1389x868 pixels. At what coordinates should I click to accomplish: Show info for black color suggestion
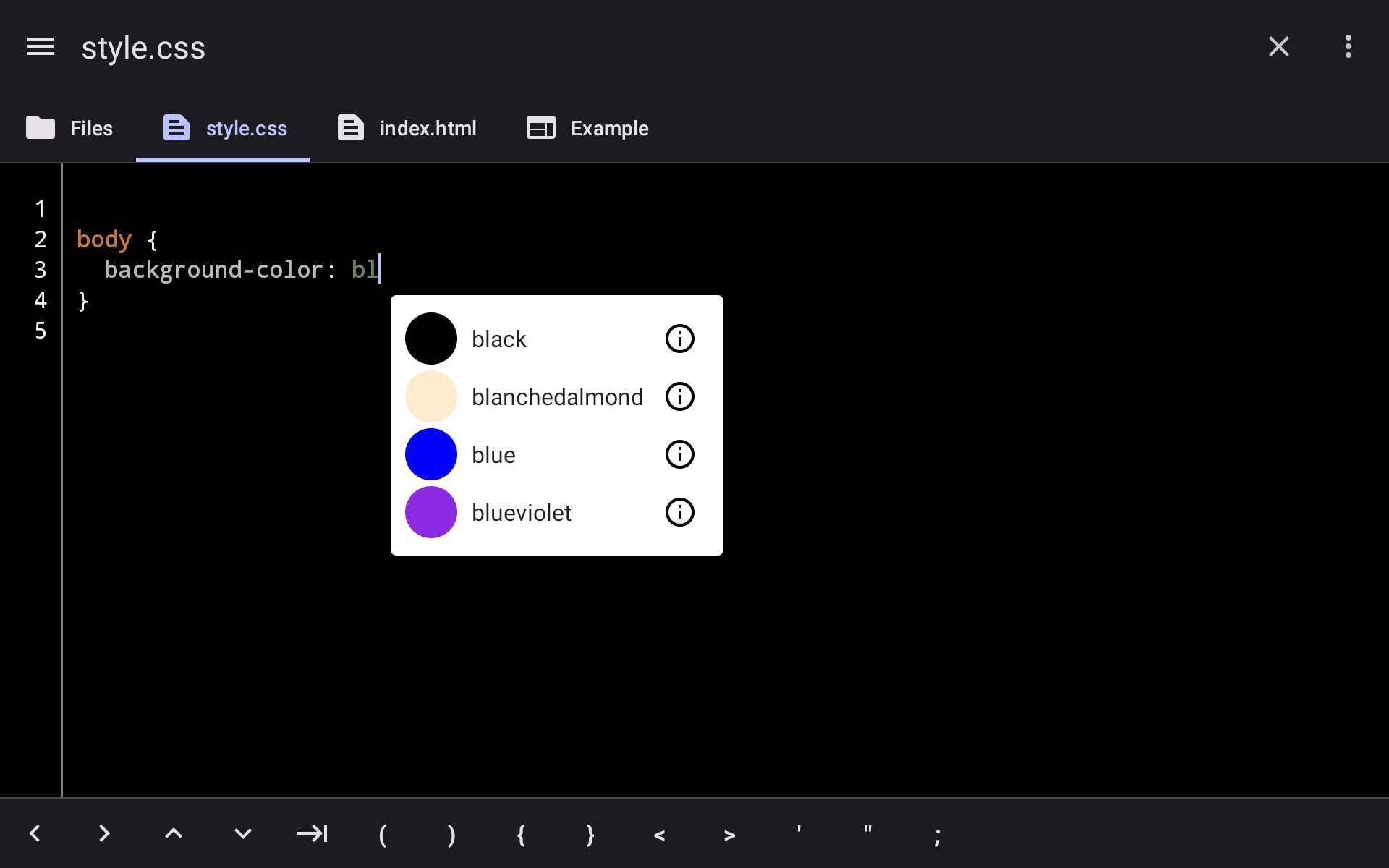tap(679, 339)
